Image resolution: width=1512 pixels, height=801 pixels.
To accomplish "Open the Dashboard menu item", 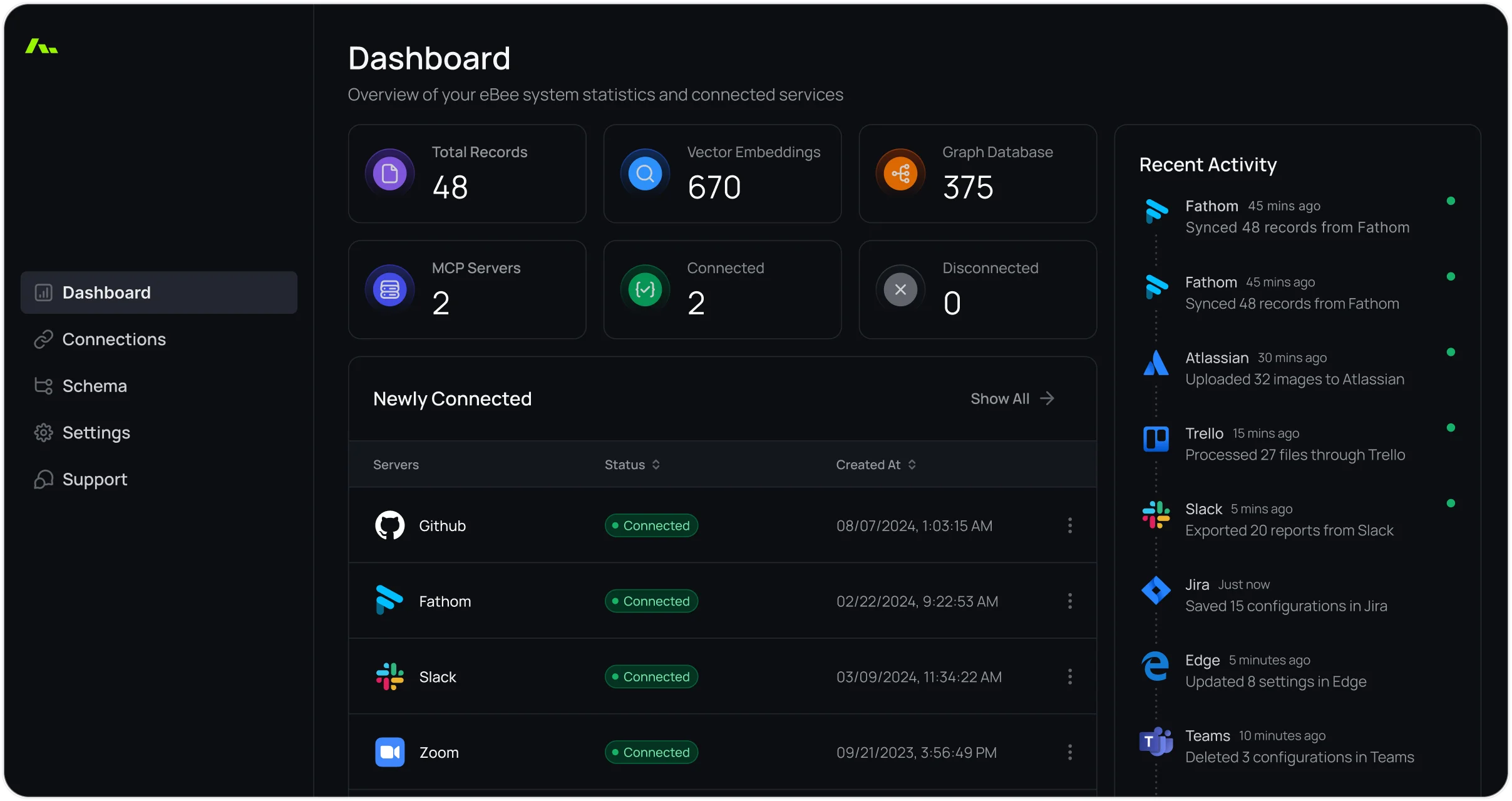I will (x=159, y=292).
